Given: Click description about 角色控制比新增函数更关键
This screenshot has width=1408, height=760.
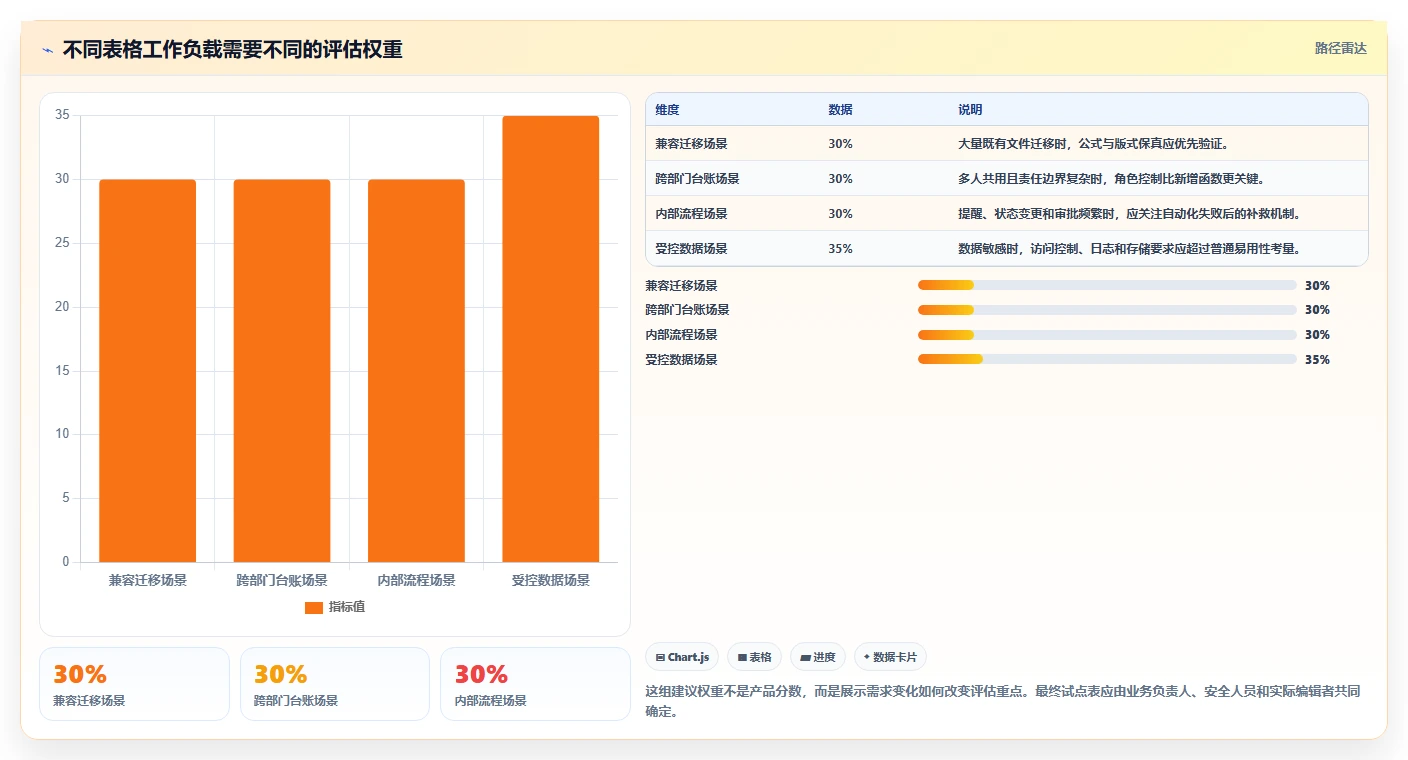Looking at the screenshot, I should click(x=1111, y=179).
